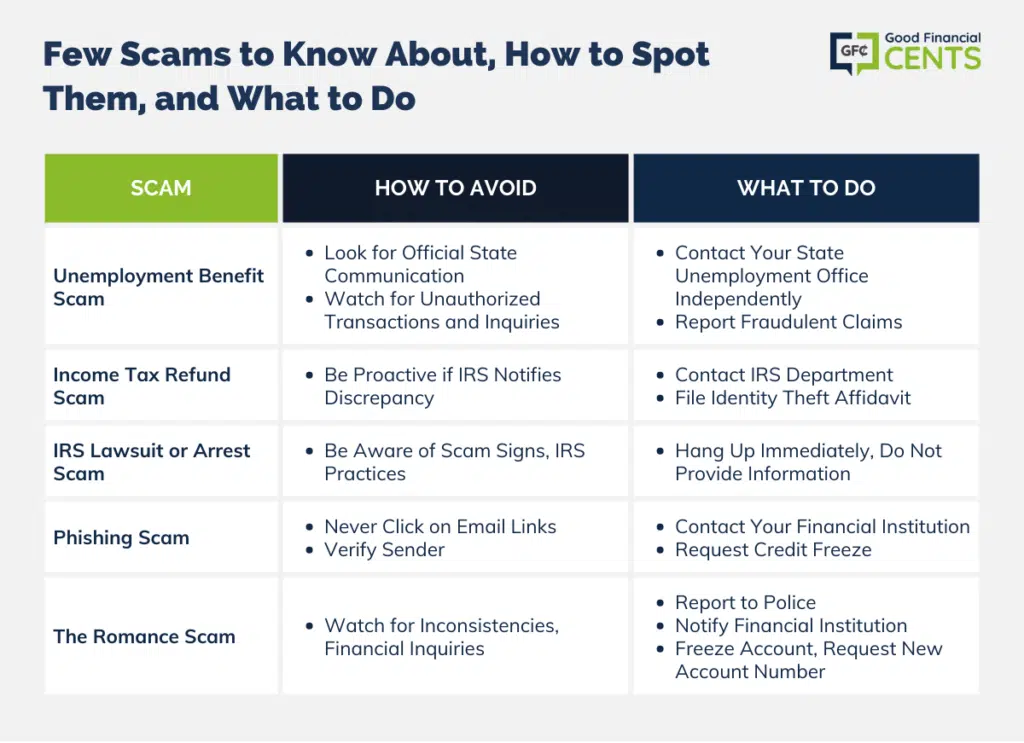Click the GFC speech-bubble logo icon
This screenshot has height=743, width=1024.
854,52
